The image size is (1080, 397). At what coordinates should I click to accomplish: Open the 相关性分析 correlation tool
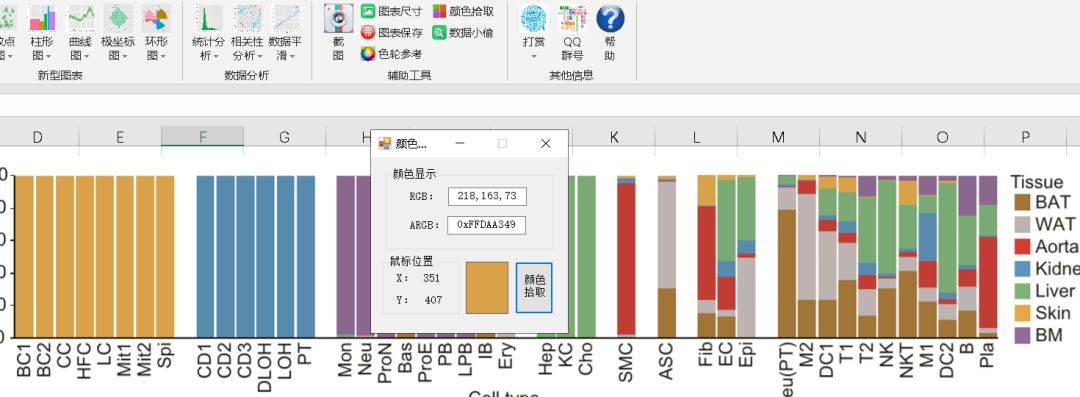tap(247, 32)
